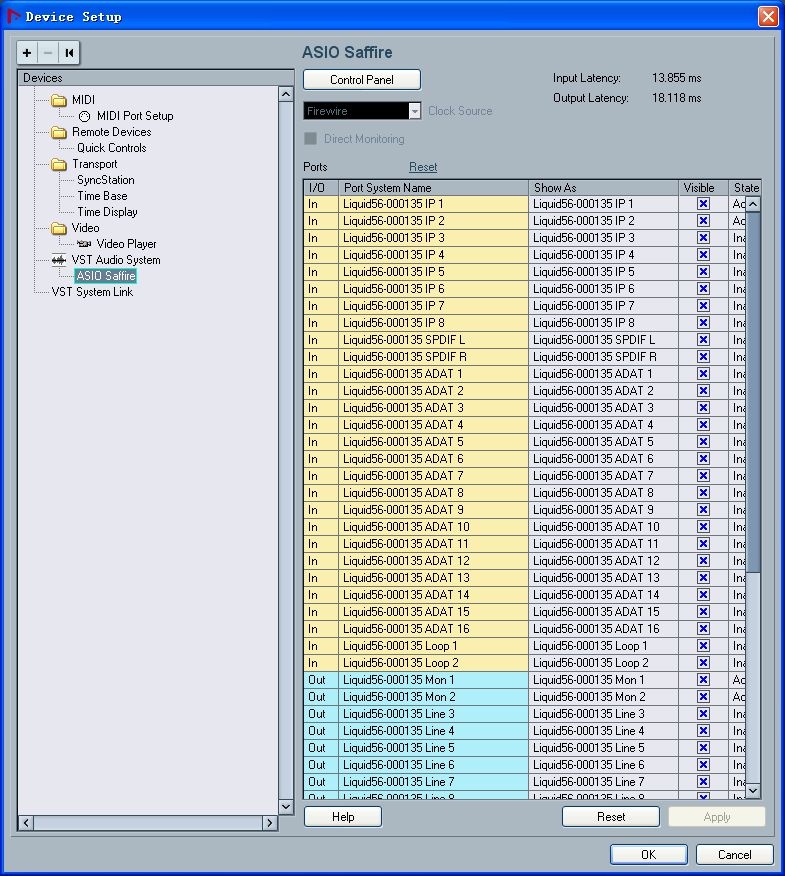Screen dimensions: 785x876
Task: Click the MIDI Port Setup circular icon
Action: (x=84, y=116)
